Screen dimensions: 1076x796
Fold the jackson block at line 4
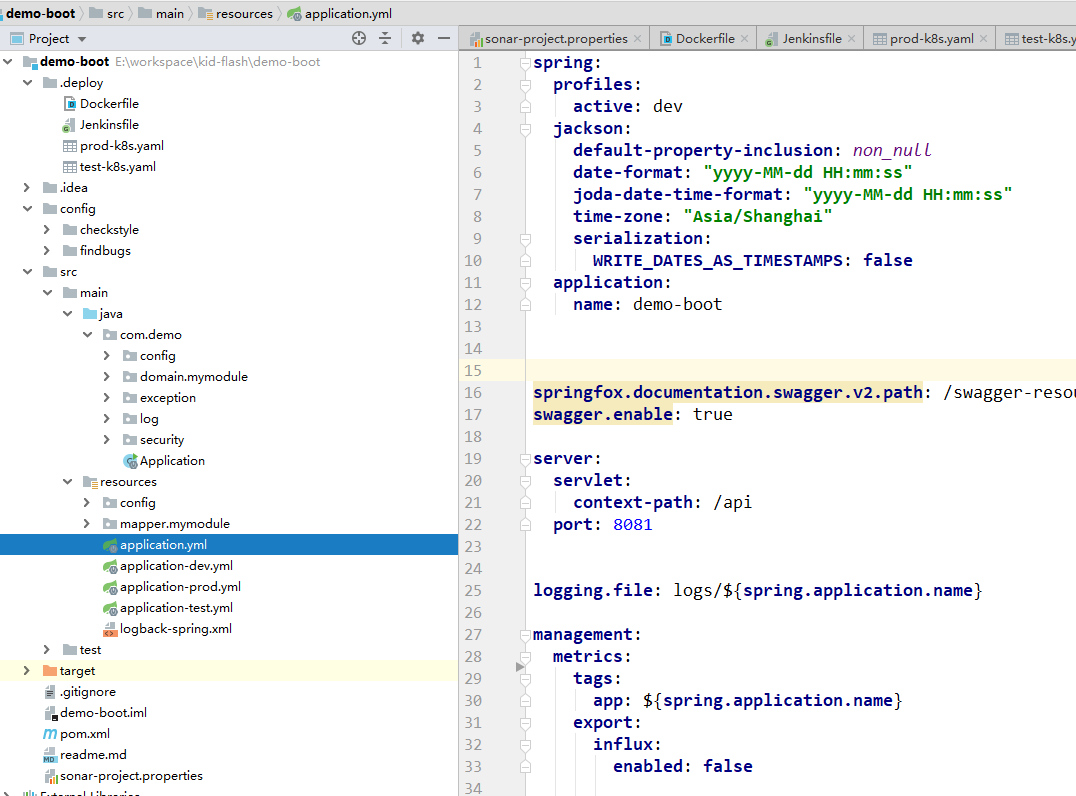[525, 129]
